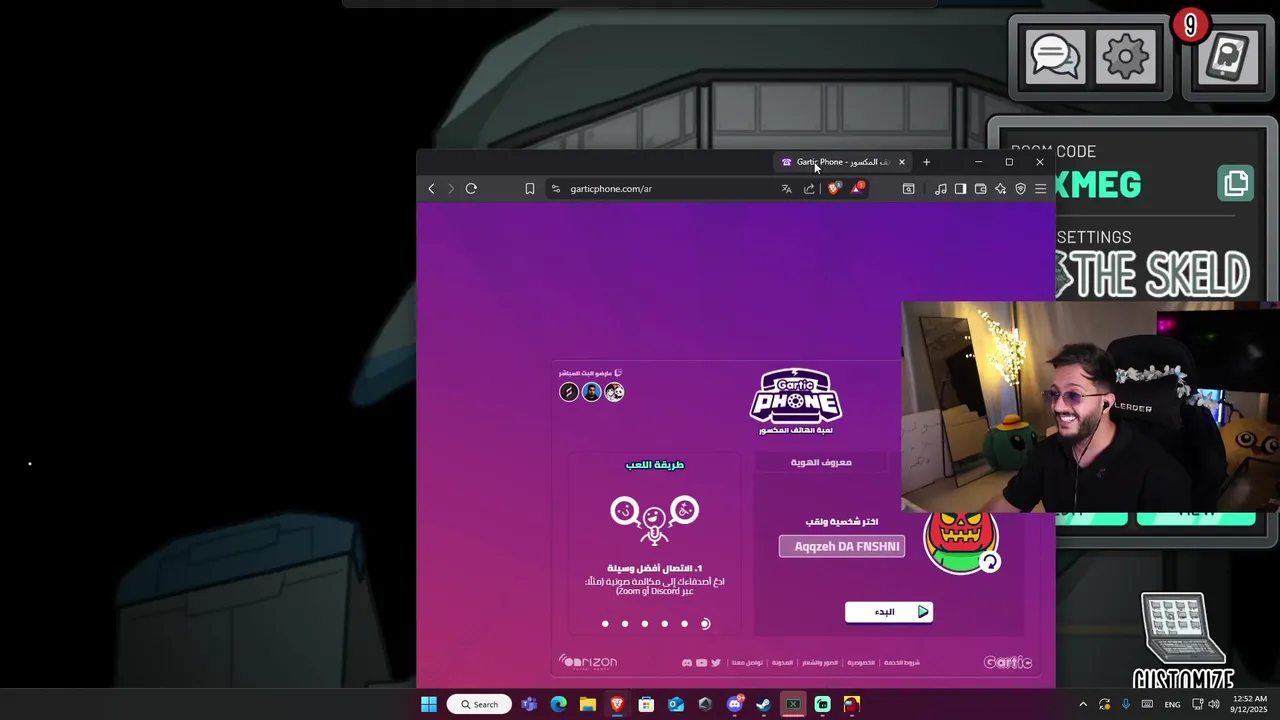Click the Gartic logo in footer
Image resolution: width=1280 pixels, height=720 pixels.
1008,662
